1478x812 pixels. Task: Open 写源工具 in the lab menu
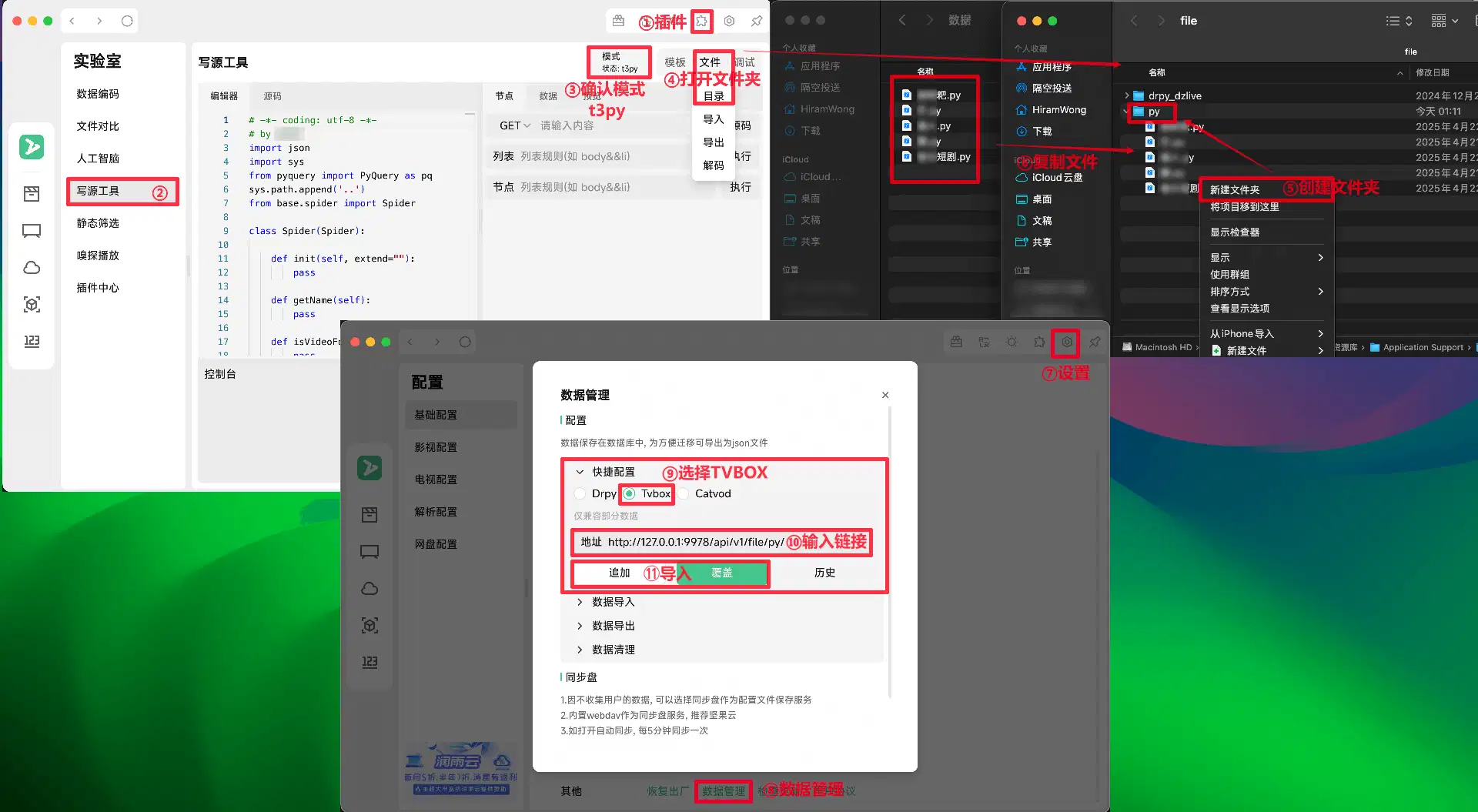click(x=122, y=191)
